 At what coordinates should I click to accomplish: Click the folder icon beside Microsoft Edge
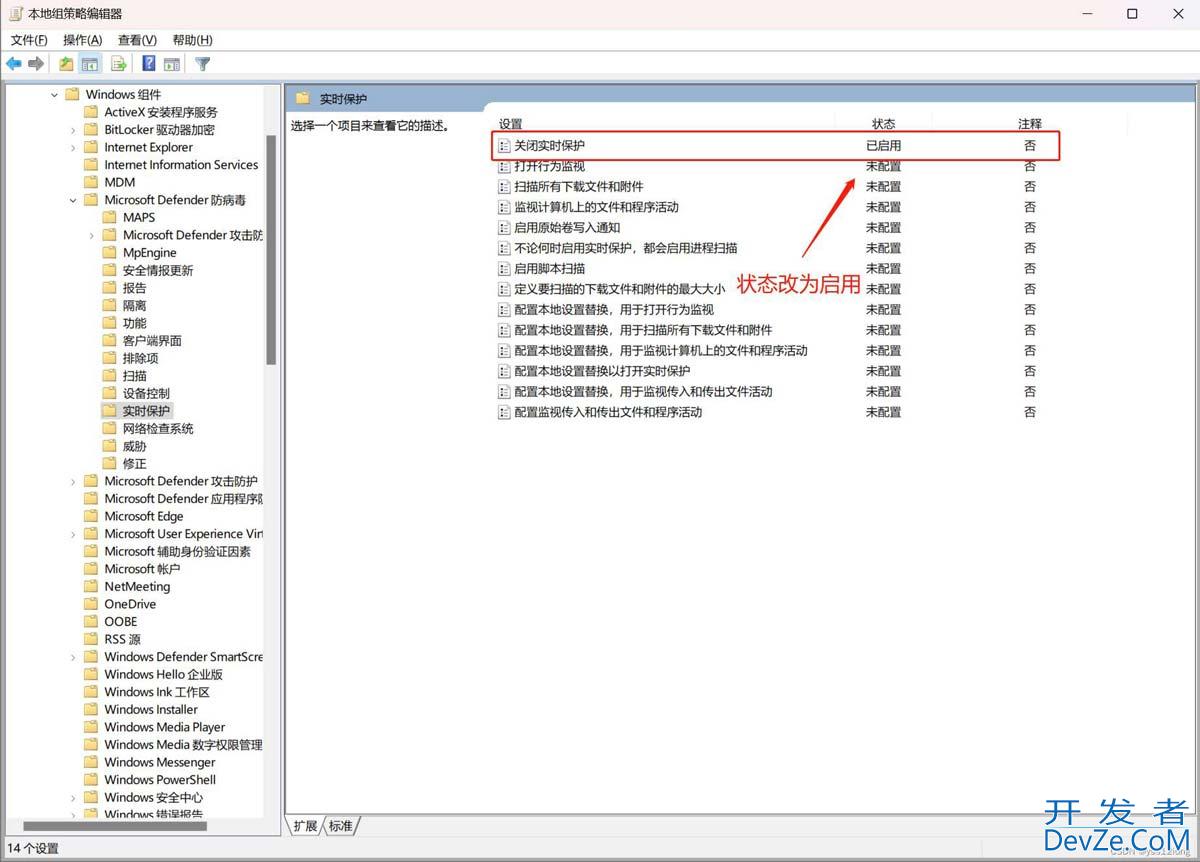point(92,516)
